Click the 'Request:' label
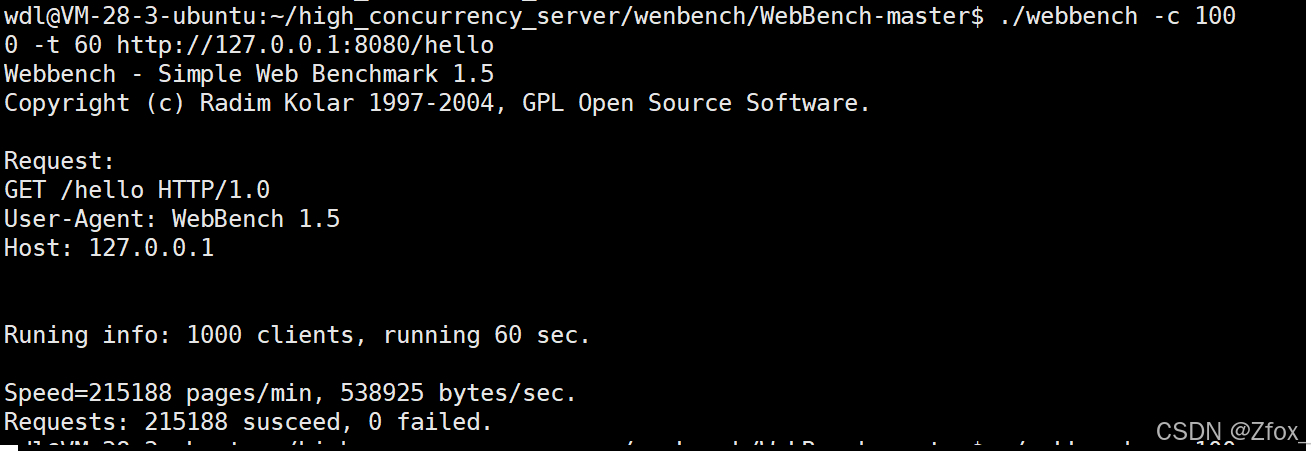1315x454 pixels. coord(60,161)
